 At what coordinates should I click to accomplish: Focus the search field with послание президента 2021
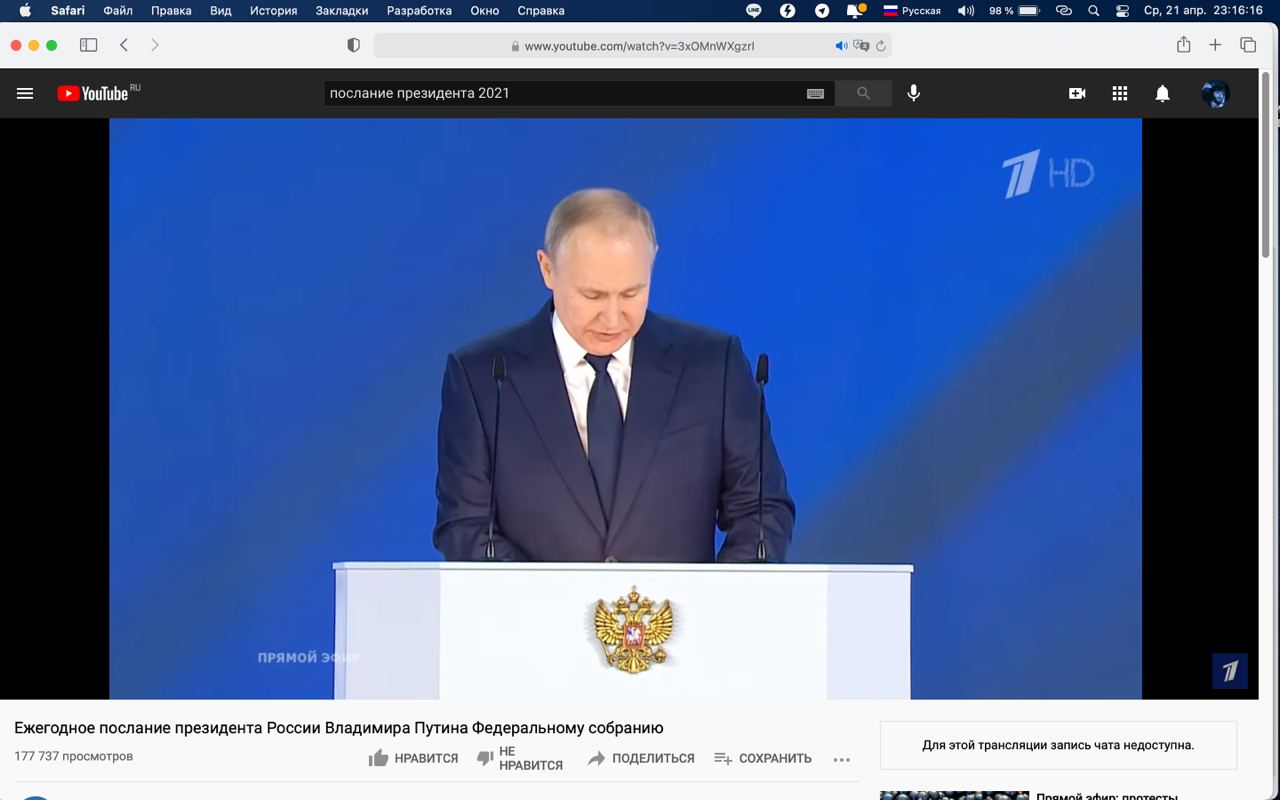click(x=563, y=93)
